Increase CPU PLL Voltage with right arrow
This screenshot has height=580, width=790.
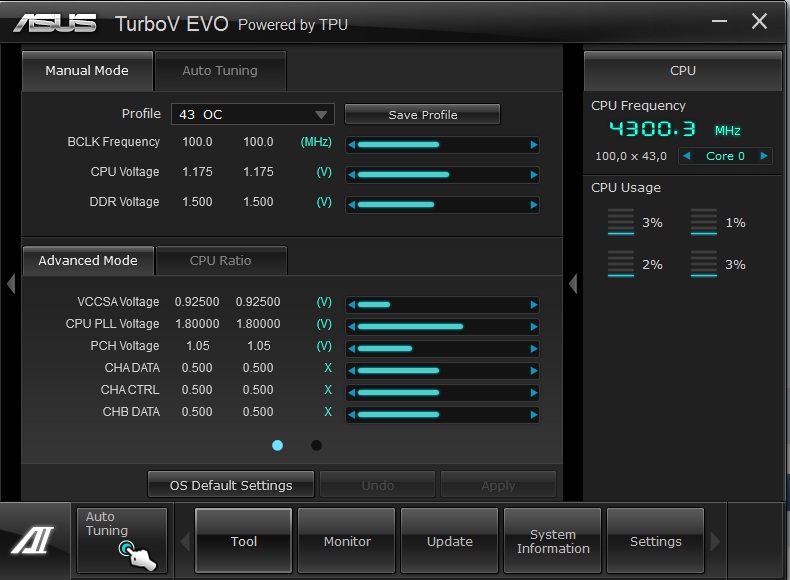click(x=534, y=327)
